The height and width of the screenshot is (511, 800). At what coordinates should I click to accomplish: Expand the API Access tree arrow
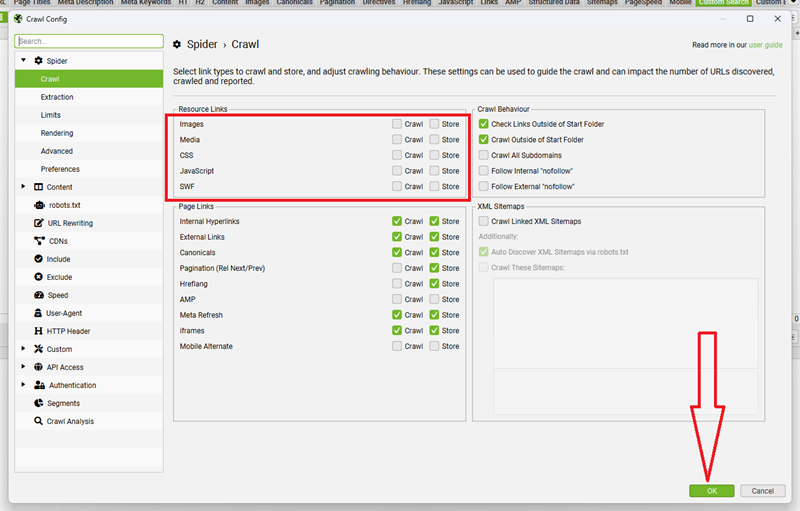click(x=23, y=366)
